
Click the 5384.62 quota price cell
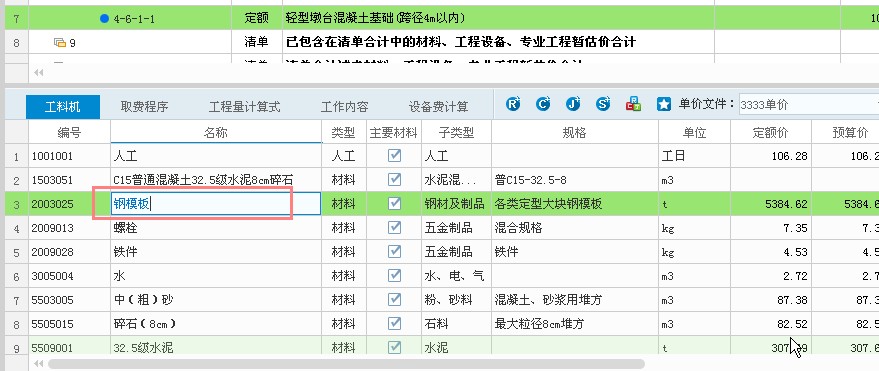(770, 203)
